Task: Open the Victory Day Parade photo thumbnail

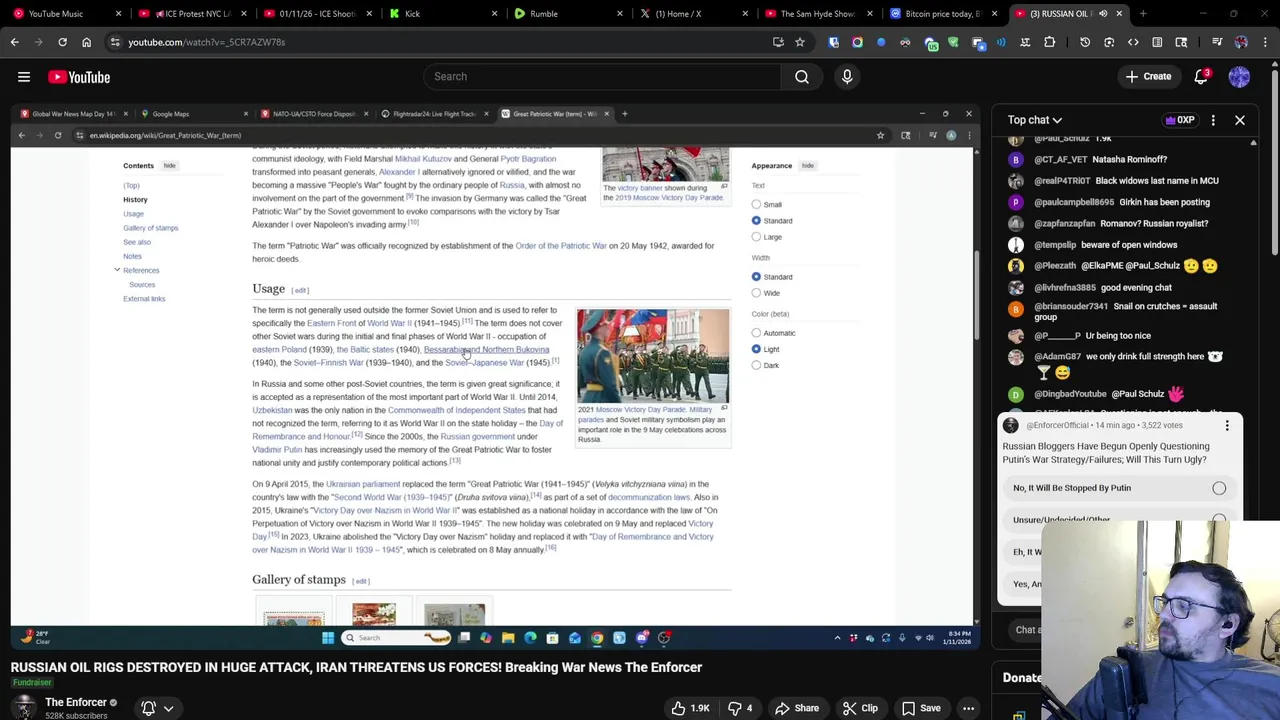Action: (653, 356)
